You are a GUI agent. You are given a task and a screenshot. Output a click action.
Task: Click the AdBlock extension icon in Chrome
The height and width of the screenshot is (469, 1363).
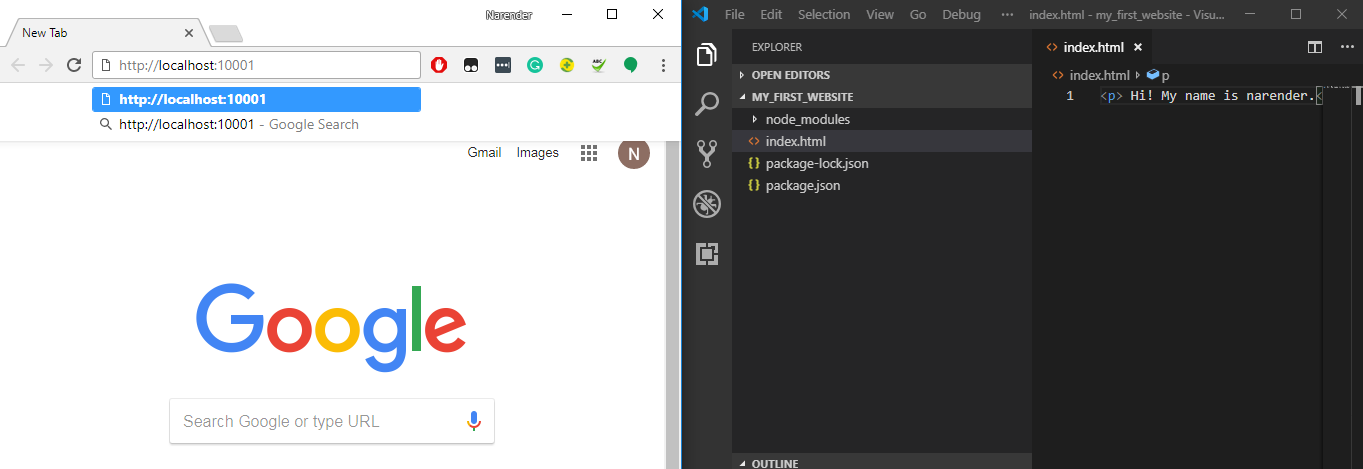click(x=439, y=65)
